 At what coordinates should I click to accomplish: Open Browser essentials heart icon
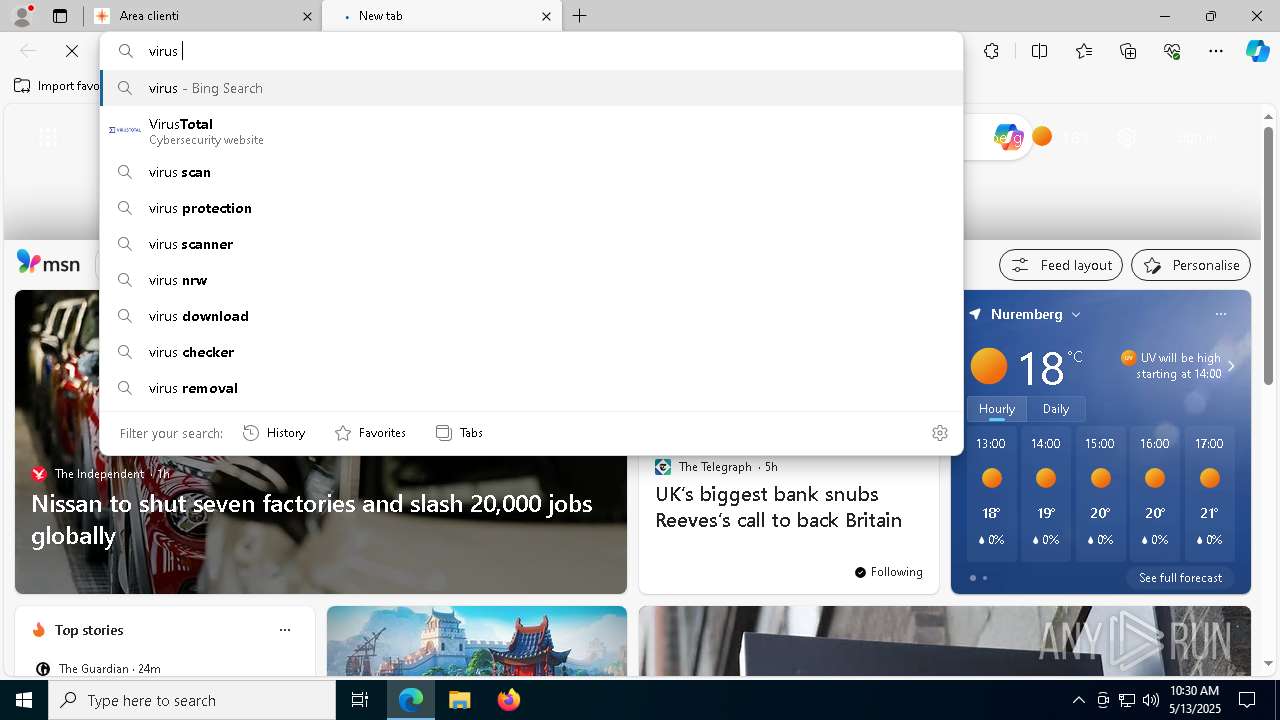(1172, 51)
